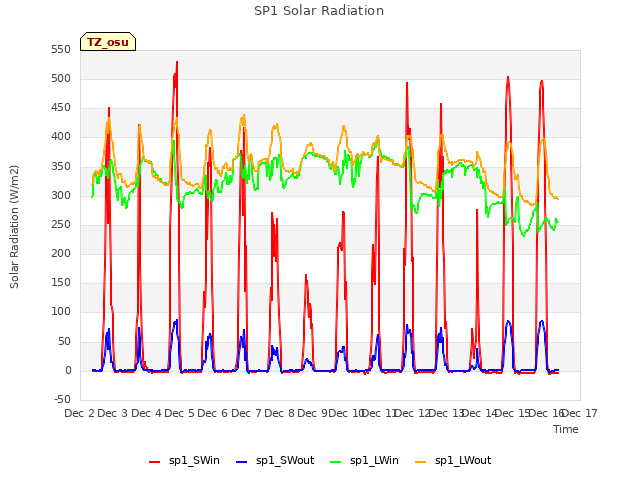The height and width of the screenshot is (480, 640).
Task: Click the 400 y-axis tick label
Action: point(61,137)
